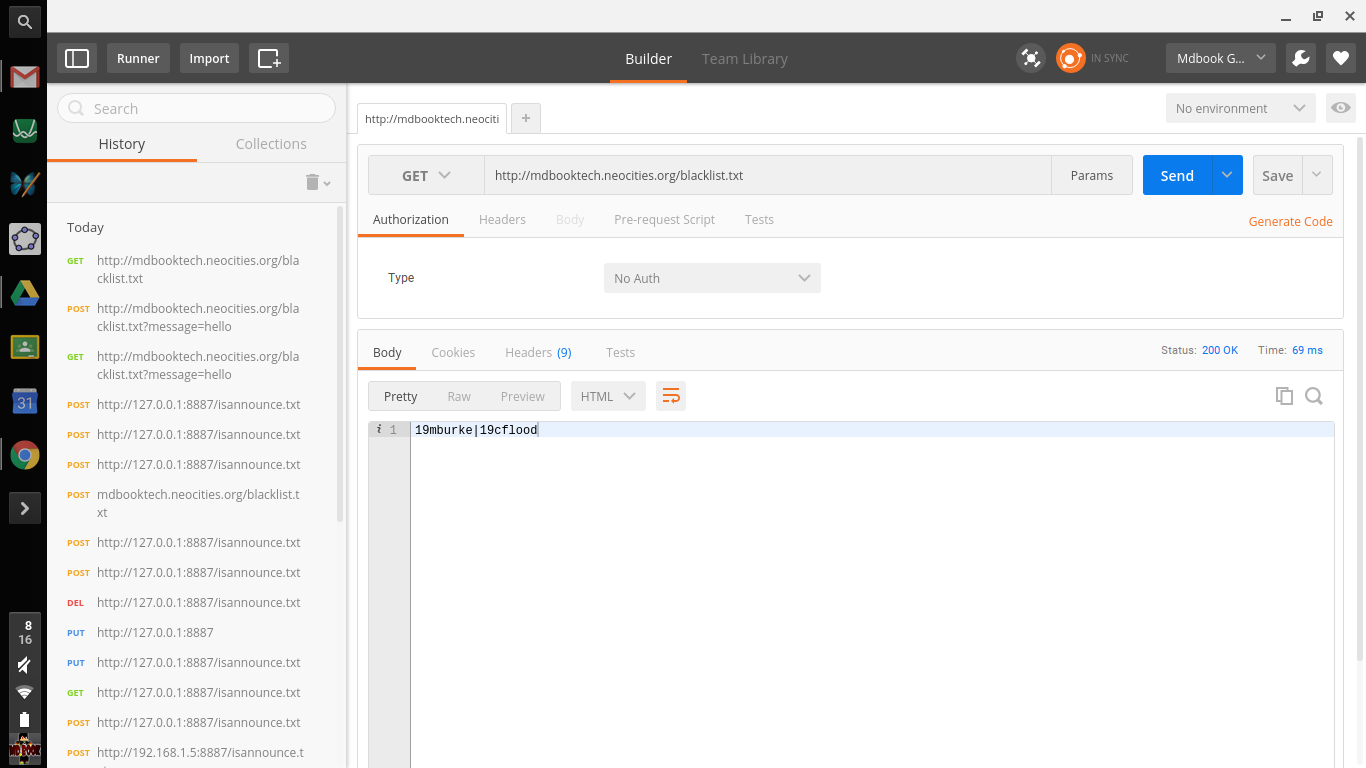This screenshot has height=768, width=1366.
Task: Open the Runner button
Action: point(138,58)
